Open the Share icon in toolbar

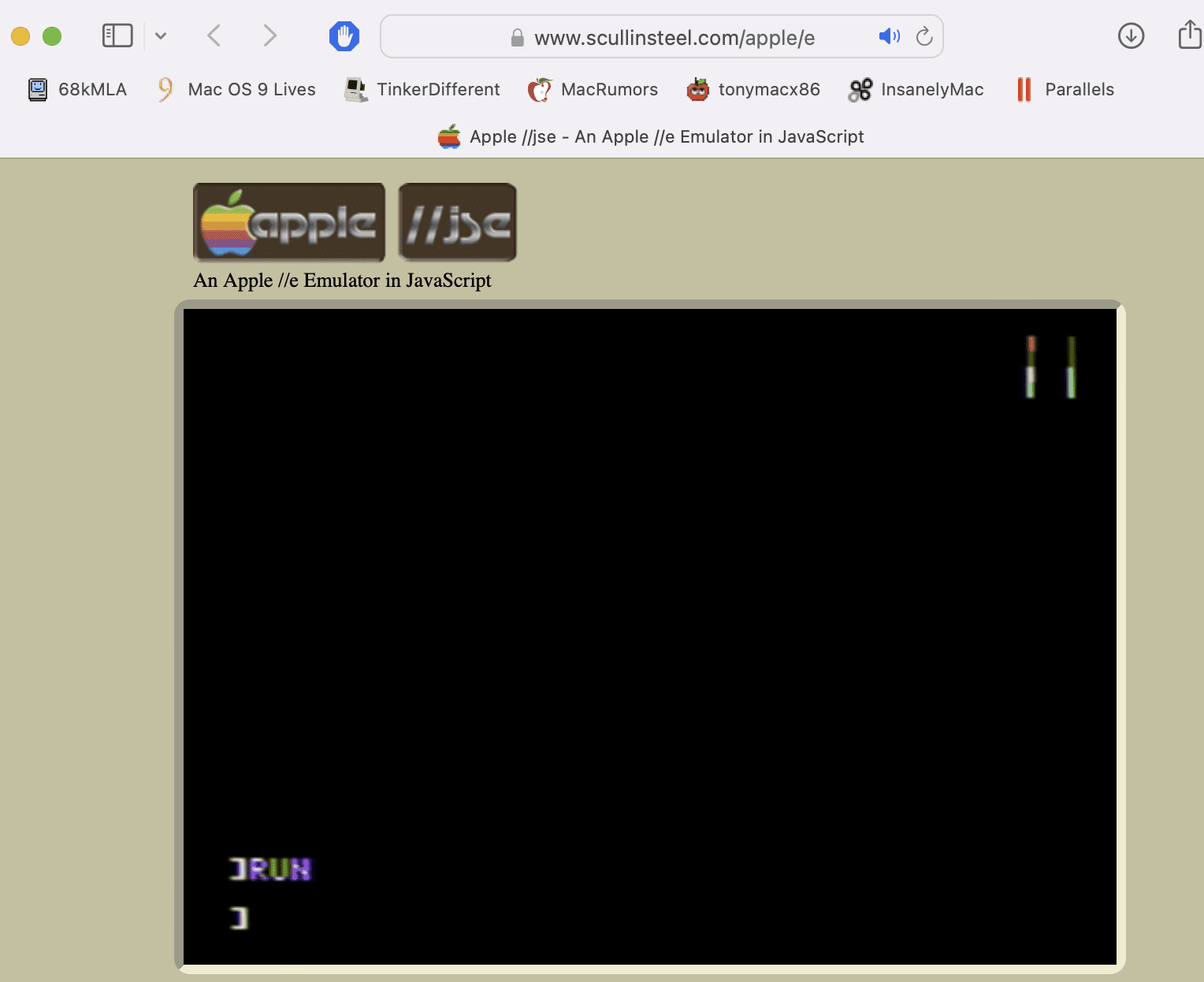(x=1189, y=35)
